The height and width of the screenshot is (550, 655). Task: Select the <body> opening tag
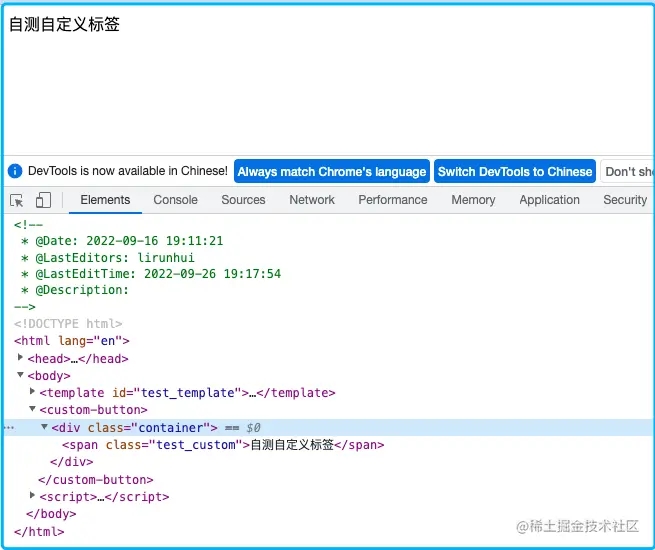[49, 376]
